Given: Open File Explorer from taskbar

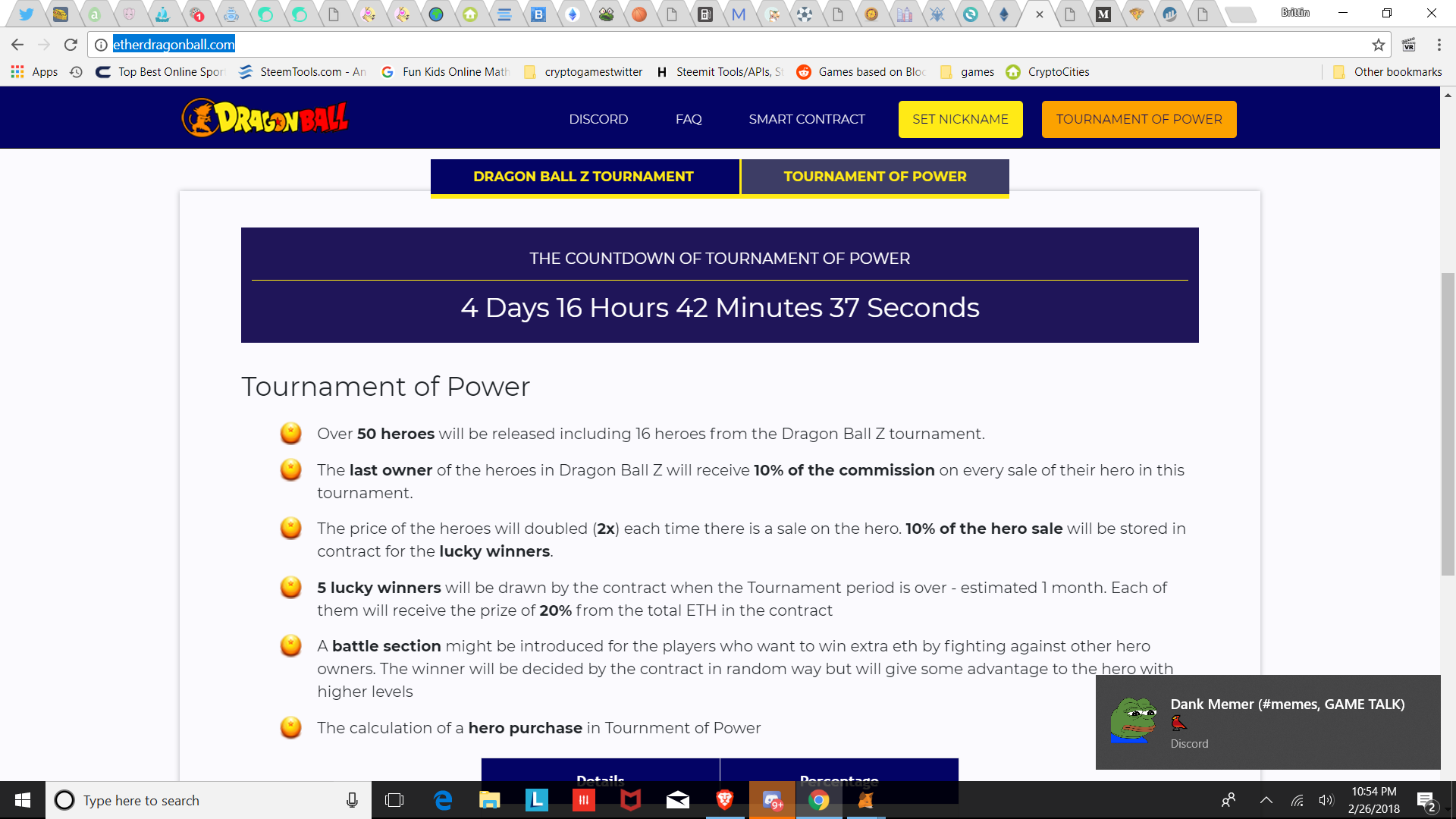Looking at the screenshot, I should point(489,800).
